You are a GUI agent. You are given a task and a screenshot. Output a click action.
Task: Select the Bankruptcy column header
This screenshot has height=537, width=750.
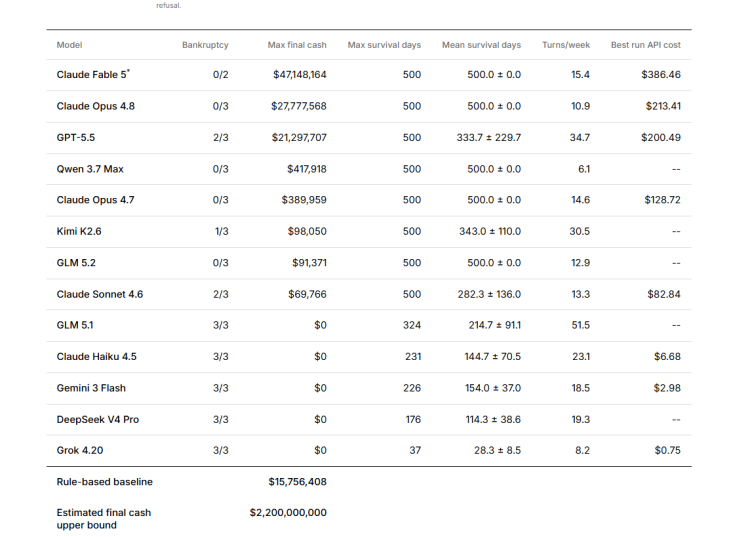click(x=205, y=45)
